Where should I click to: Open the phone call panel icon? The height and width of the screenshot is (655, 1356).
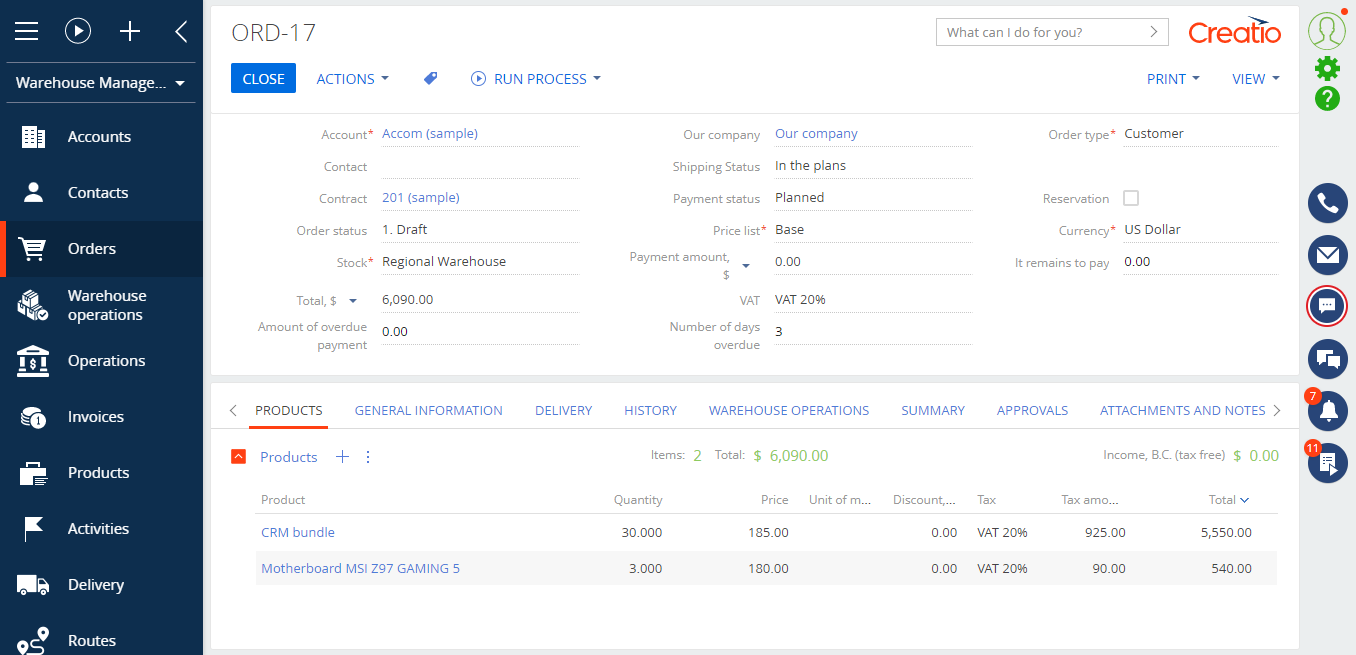pos(1327,203)
